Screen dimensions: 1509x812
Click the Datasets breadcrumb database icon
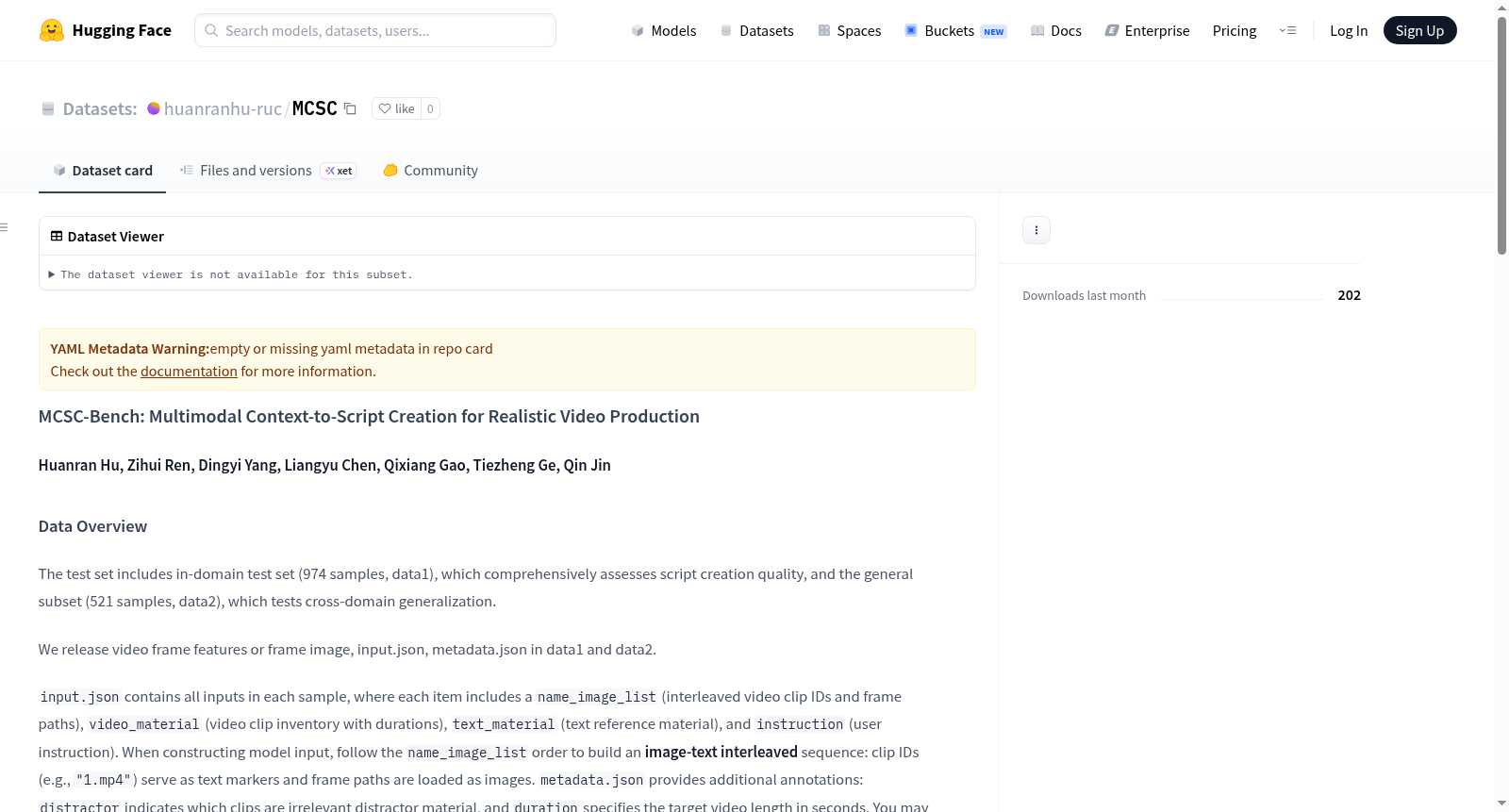pyautogui.click(x=48, y=109)
